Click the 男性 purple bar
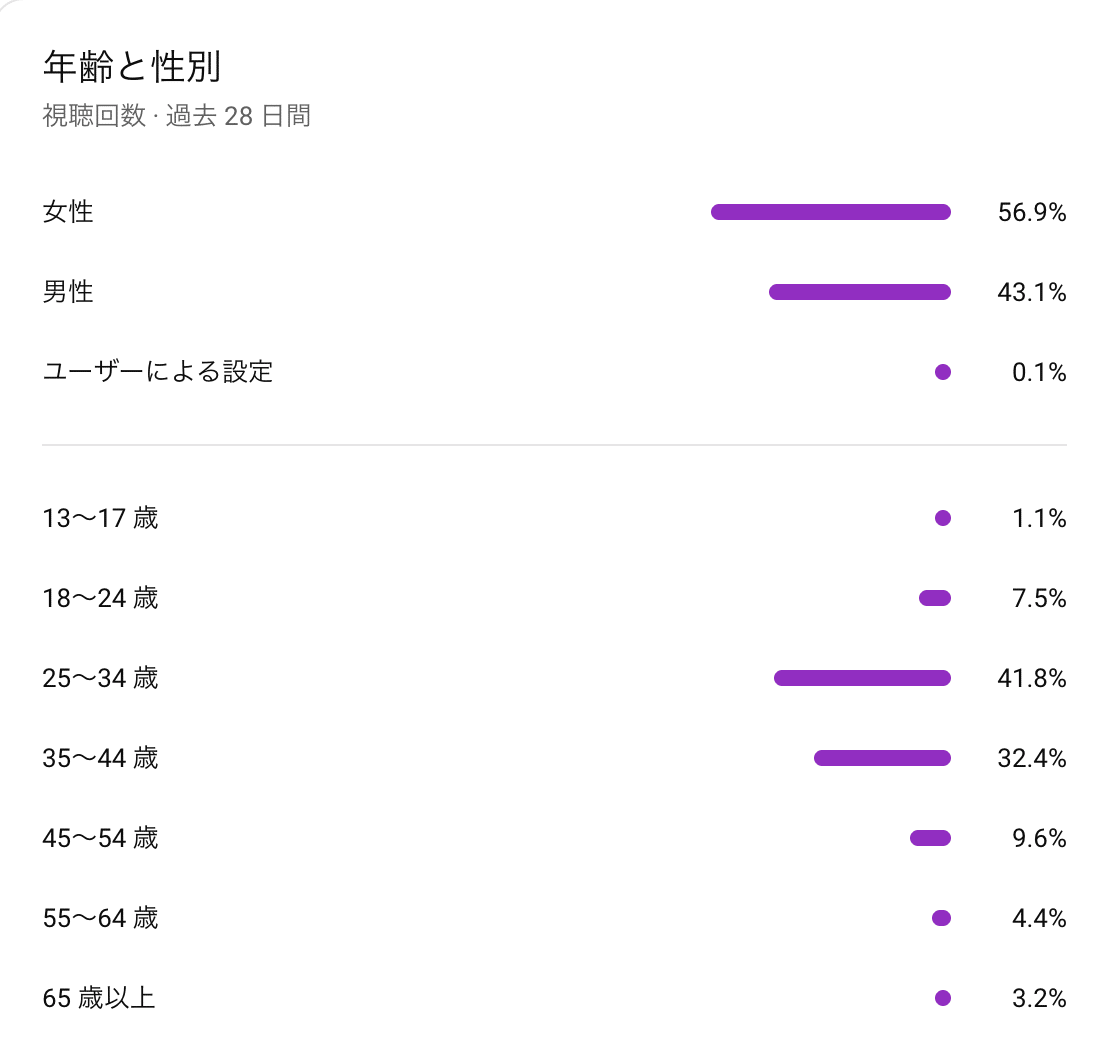Viewport: 1114px width, 1042px height. [x=859, y=292]
